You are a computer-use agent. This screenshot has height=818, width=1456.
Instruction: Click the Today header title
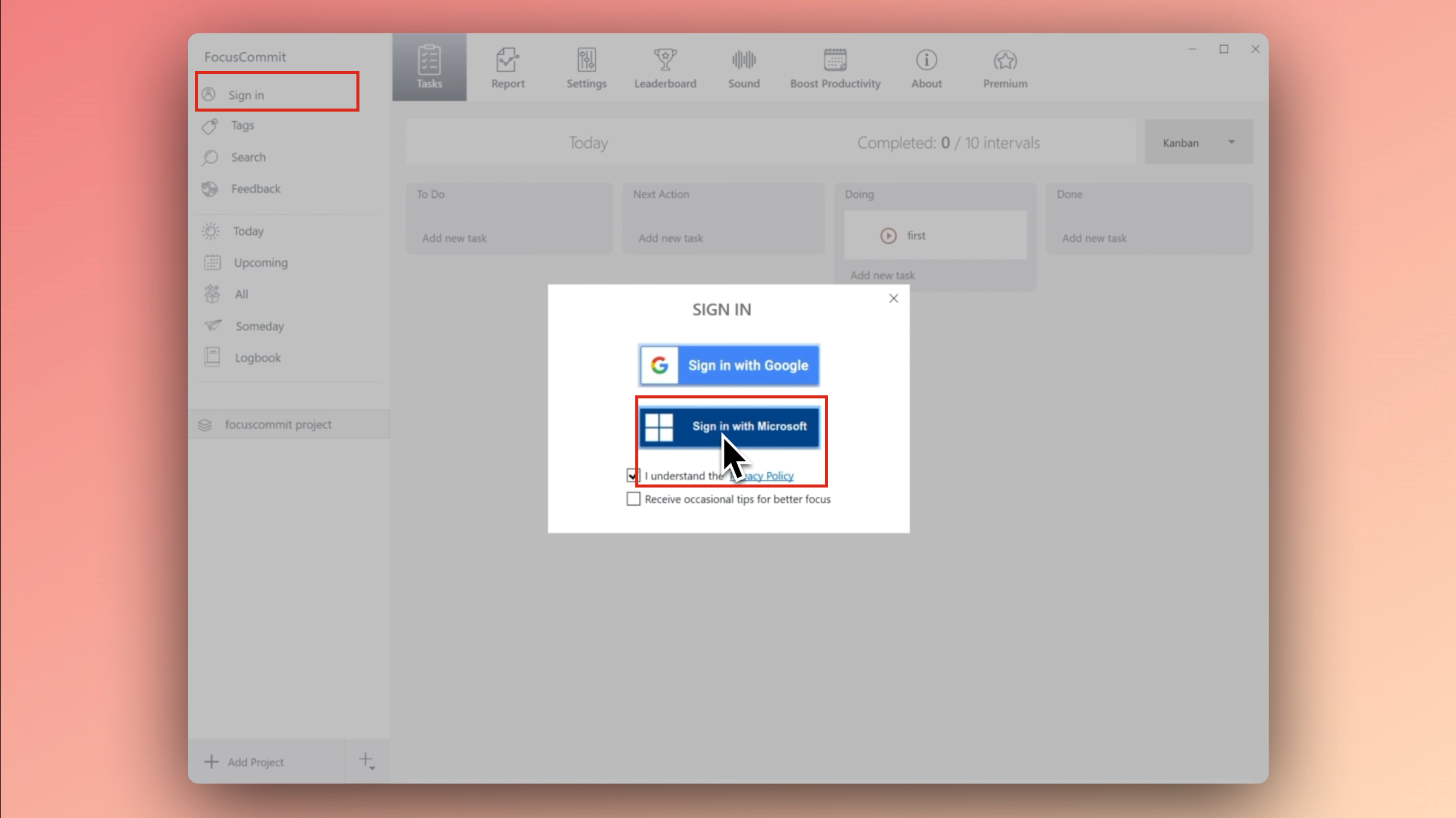pyautogui.click(x=588, y=142)
